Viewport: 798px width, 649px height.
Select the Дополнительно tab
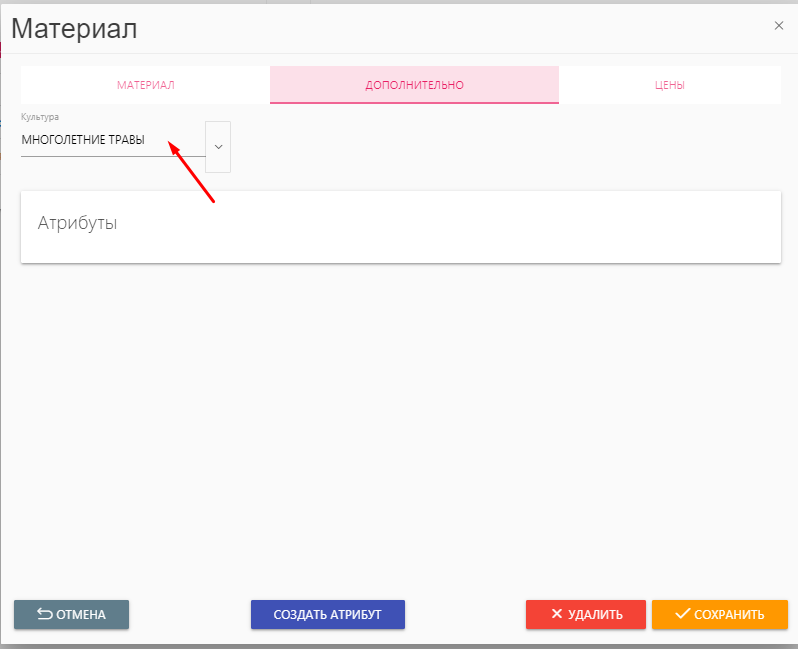[x=414, y=85]
